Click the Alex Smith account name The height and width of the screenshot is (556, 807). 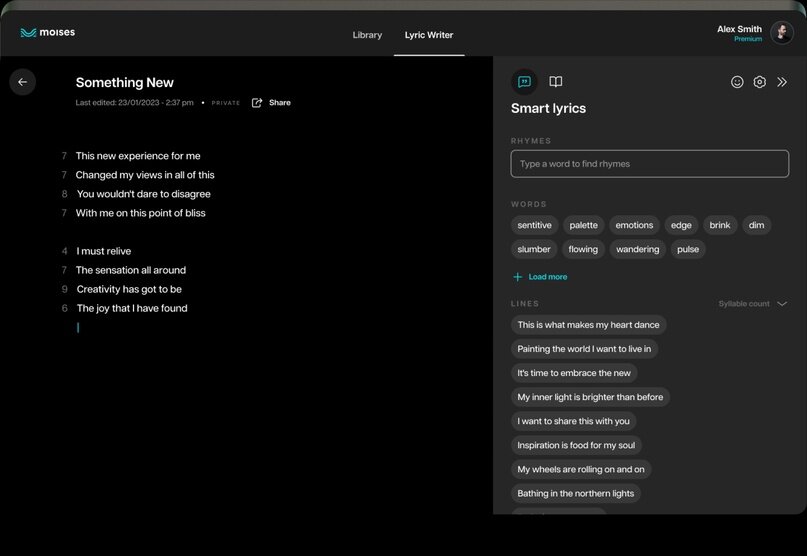pyautogui.click(x=739, y=29)
